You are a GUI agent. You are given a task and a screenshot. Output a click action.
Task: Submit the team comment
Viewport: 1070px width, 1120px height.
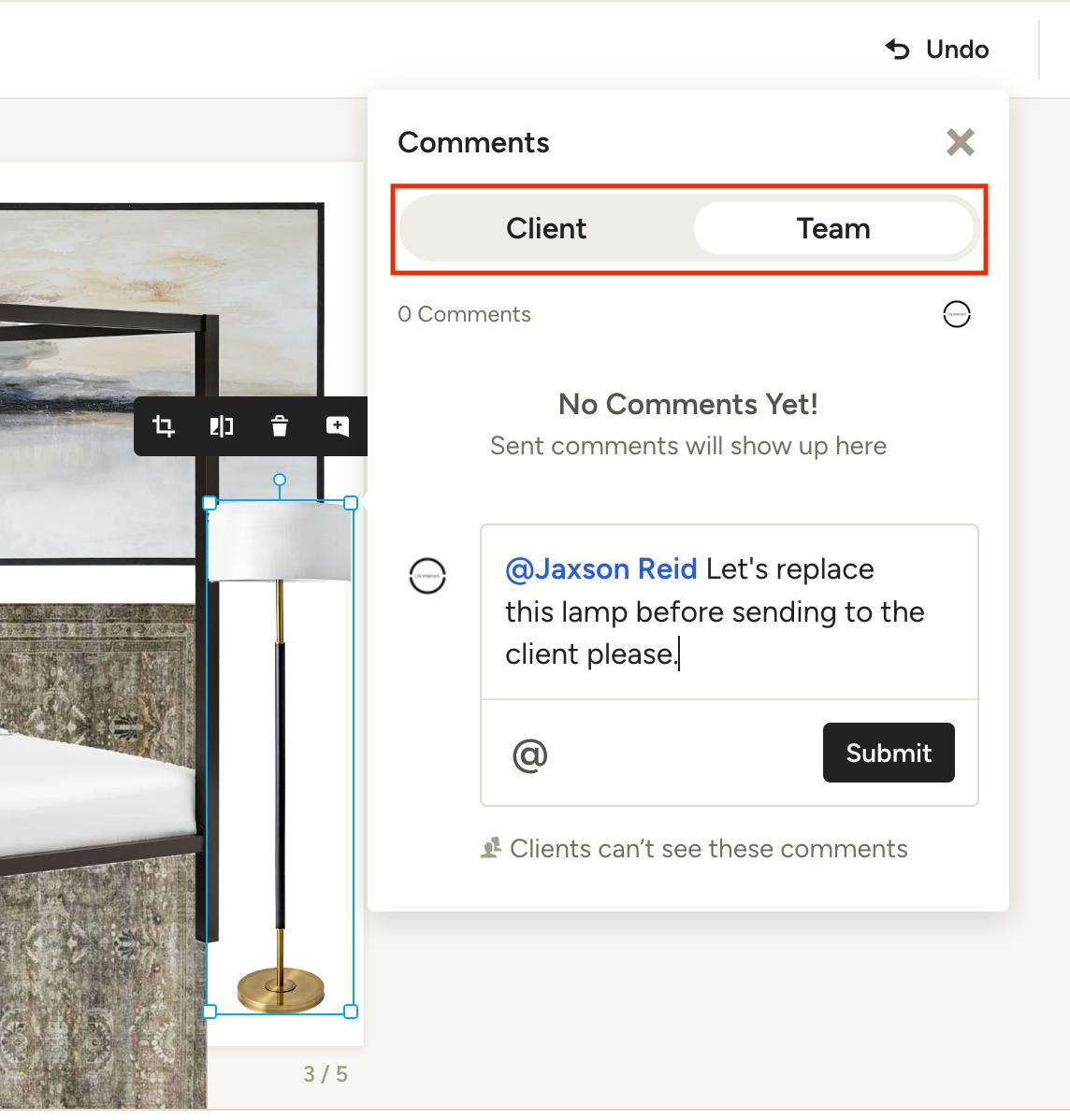point(888,753)
